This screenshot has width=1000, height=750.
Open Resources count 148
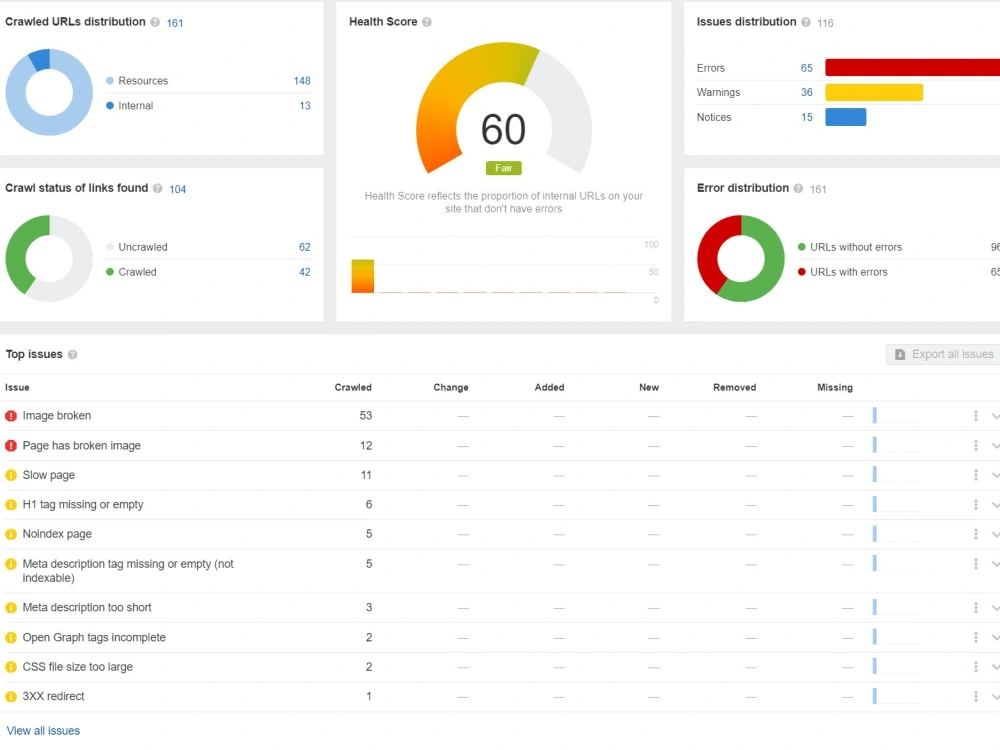point(302,81)
